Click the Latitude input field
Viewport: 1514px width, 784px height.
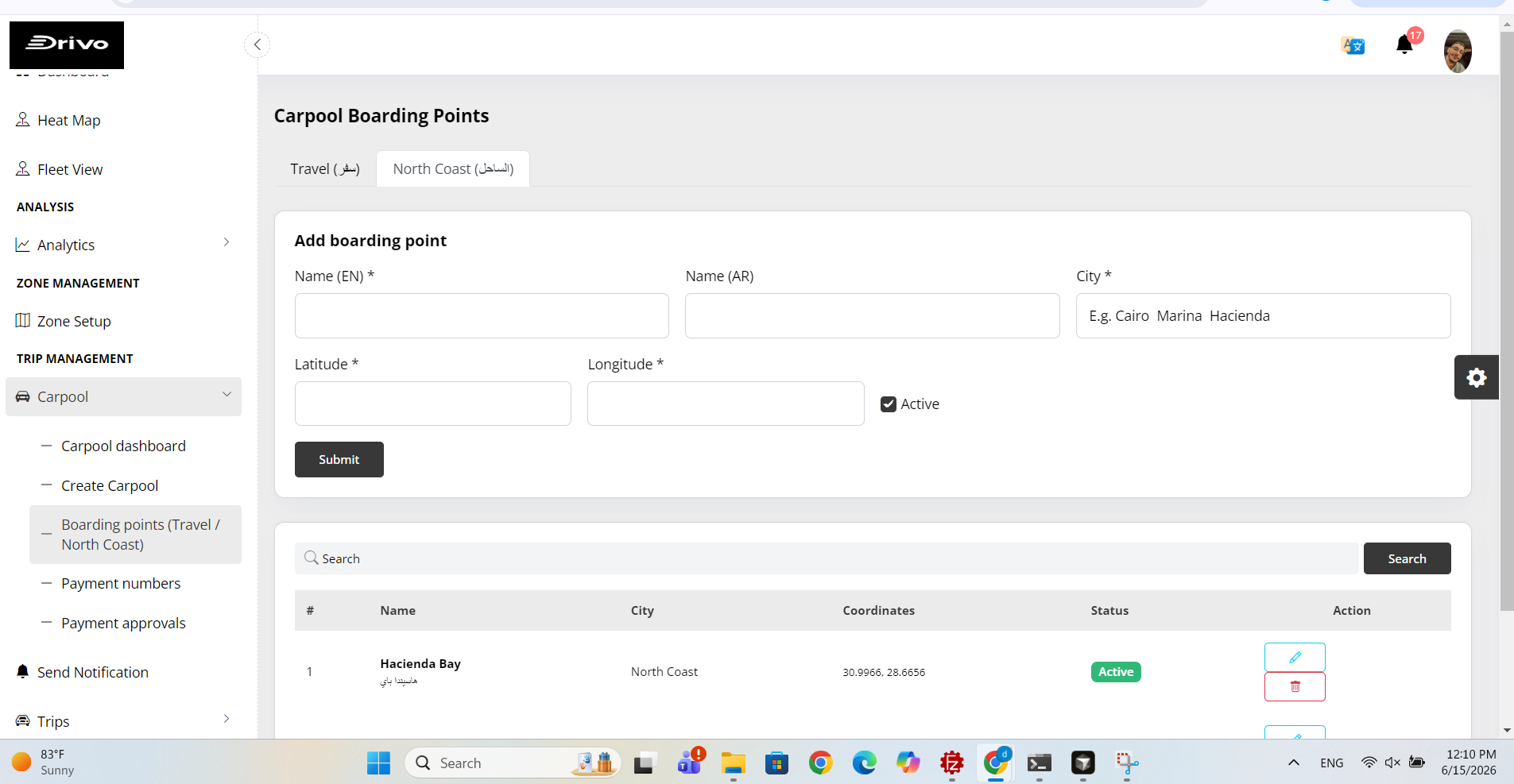point(433,404)
